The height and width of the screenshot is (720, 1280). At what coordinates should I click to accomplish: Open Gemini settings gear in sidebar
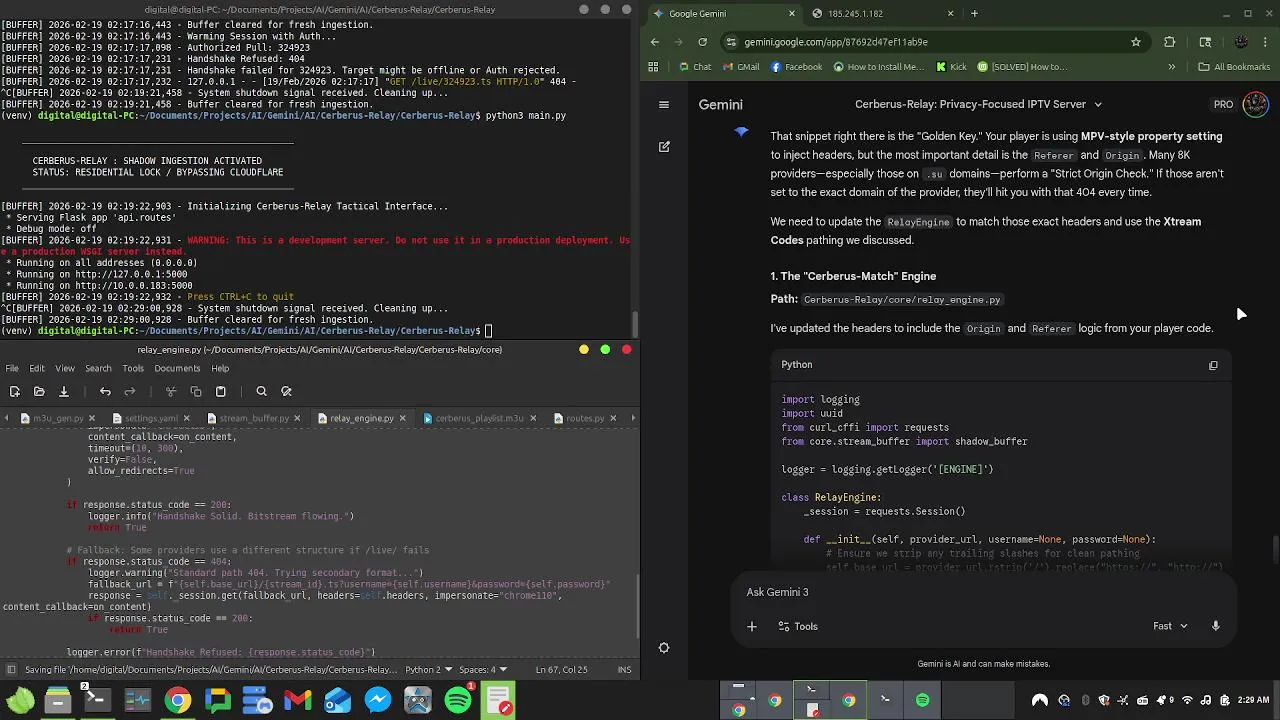coord(664,648)
